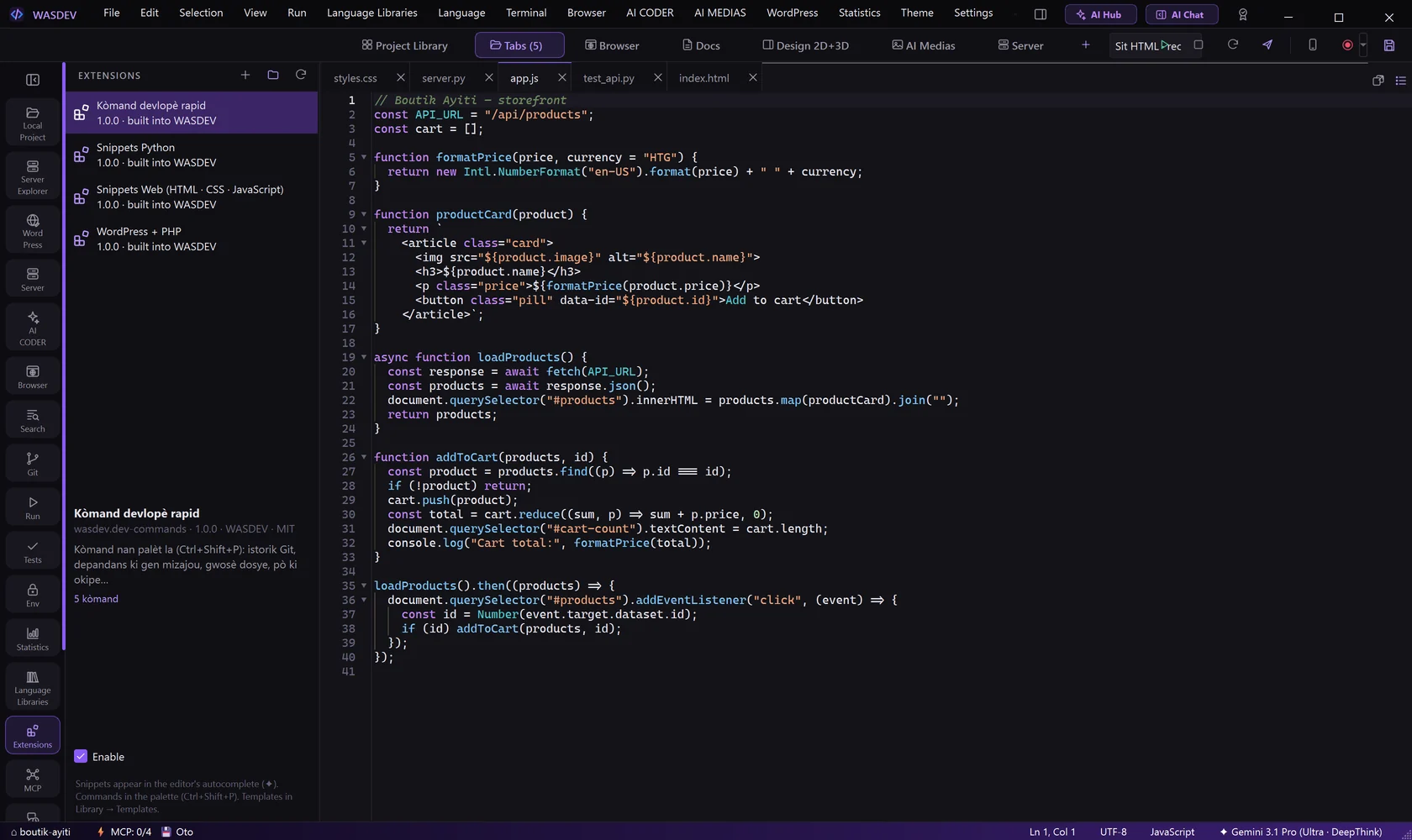Toggle mobile device preview icon
The height and width of the screenshot is (840, 1412).
1313,45
